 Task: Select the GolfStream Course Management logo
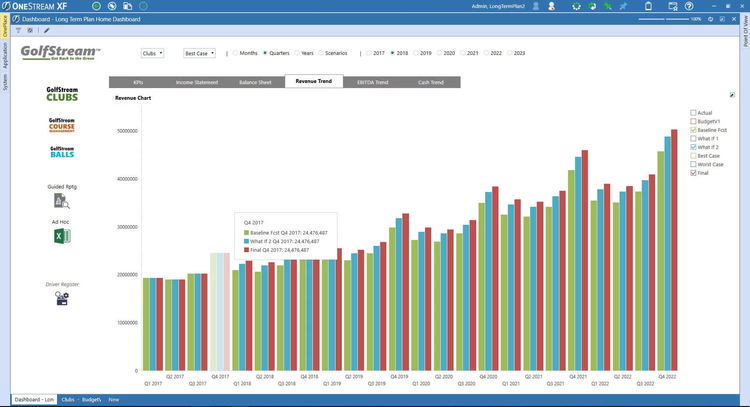coord(62,125)
